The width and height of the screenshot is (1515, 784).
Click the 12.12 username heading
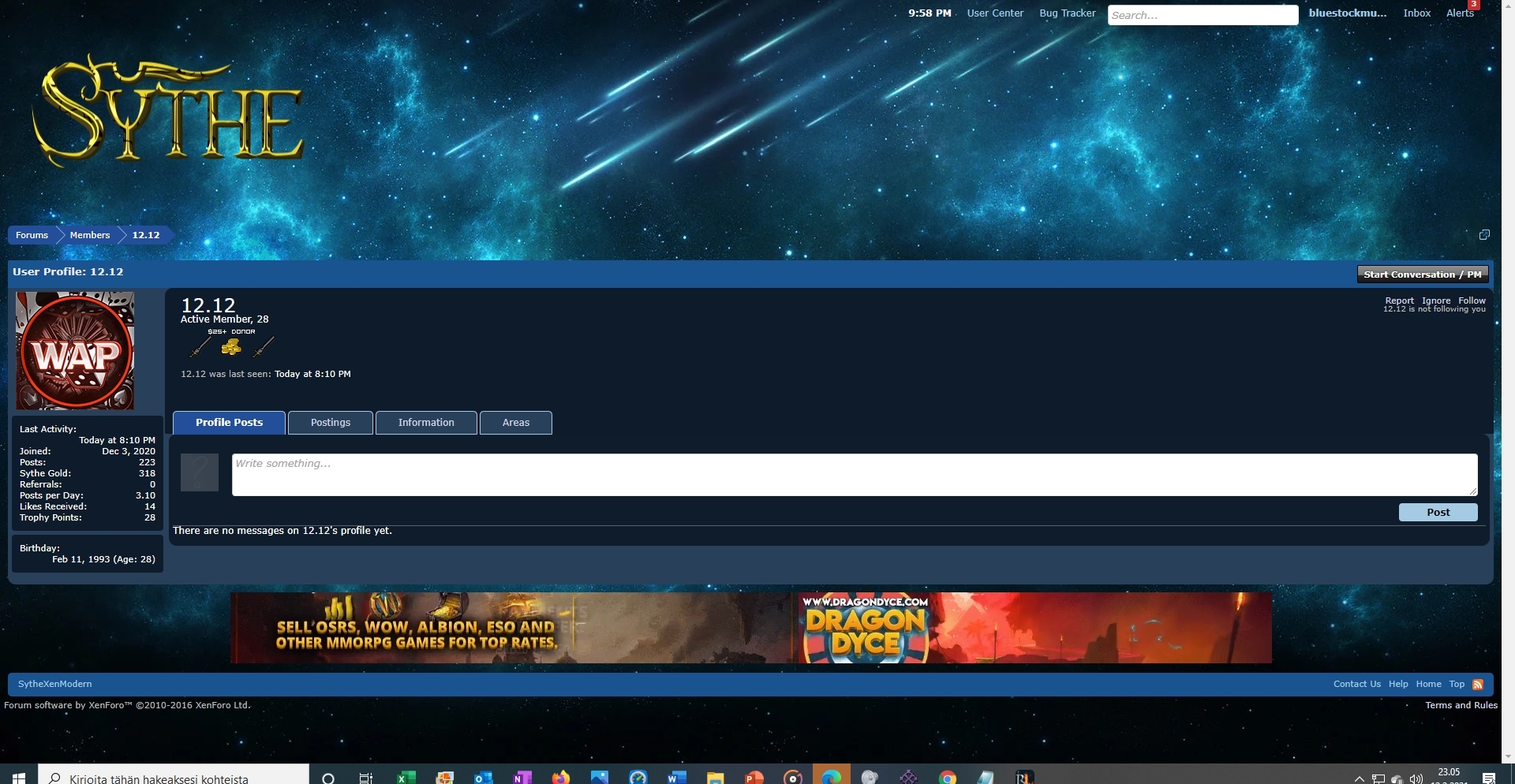coord(208,304)
